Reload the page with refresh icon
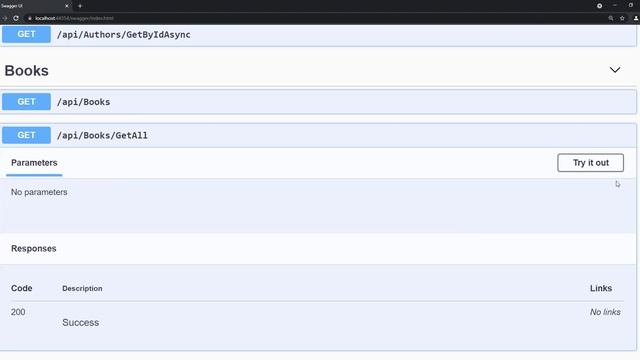Screen dimensions: 640x360 (16, 18)
